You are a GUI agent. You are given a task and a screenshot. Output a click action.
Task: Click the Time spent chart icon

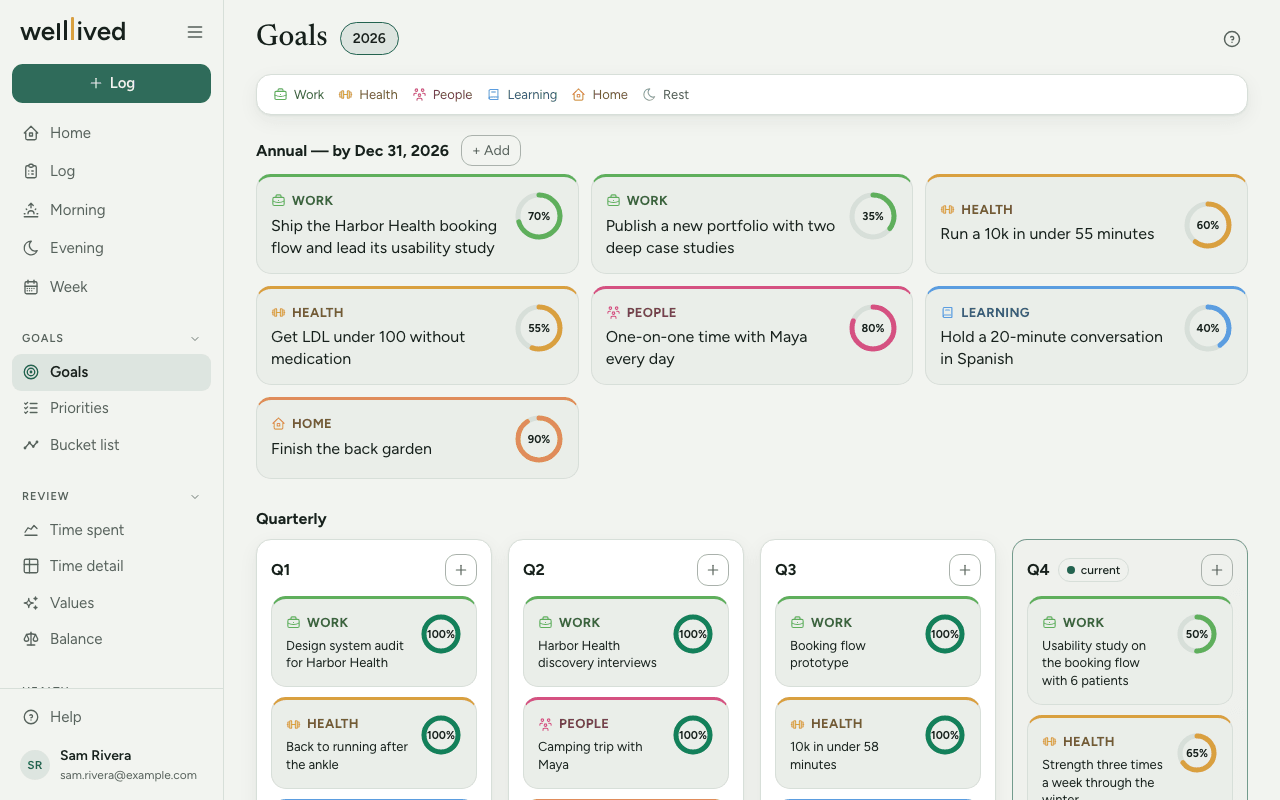[31, 530]
